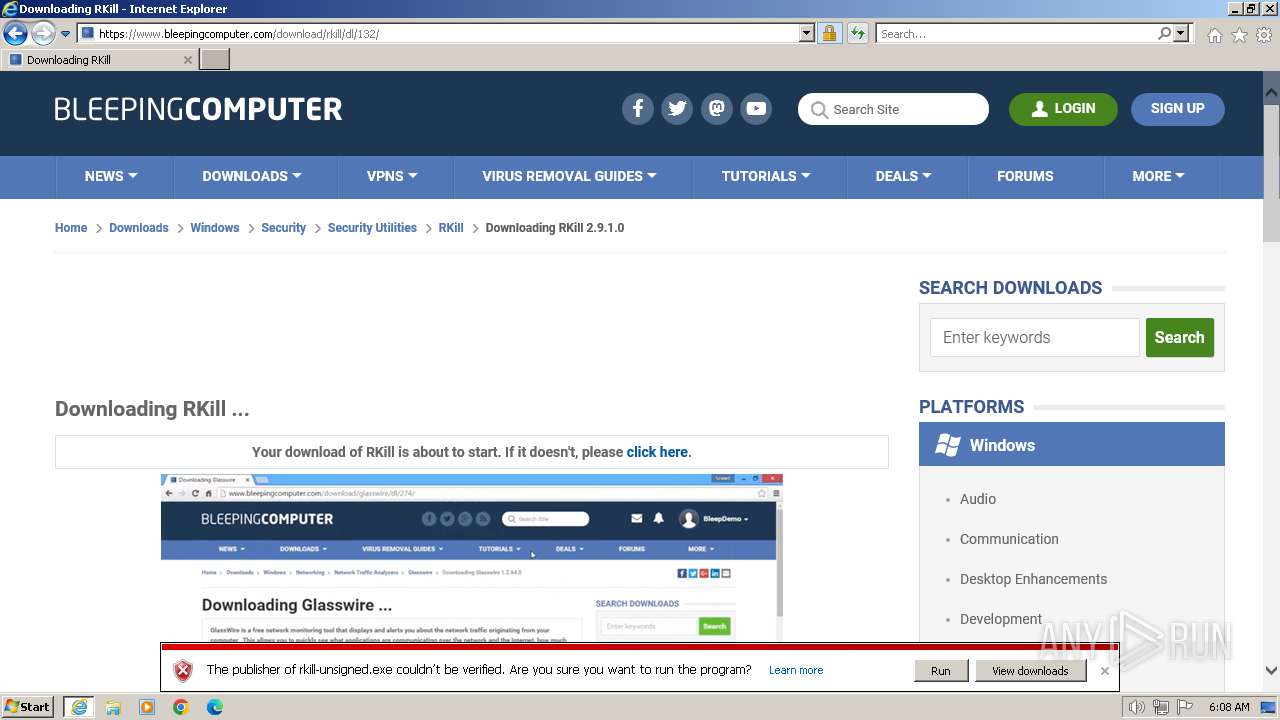View the security lock report icon
The height and width of the screenshot is (720, 1280).
pos(829,34)
